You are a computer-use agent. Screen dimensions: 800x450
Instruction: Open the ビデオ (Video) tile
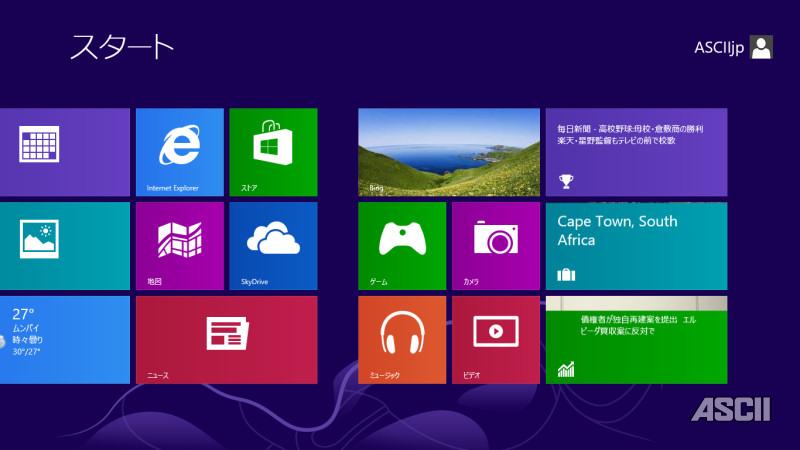point(496,340)
